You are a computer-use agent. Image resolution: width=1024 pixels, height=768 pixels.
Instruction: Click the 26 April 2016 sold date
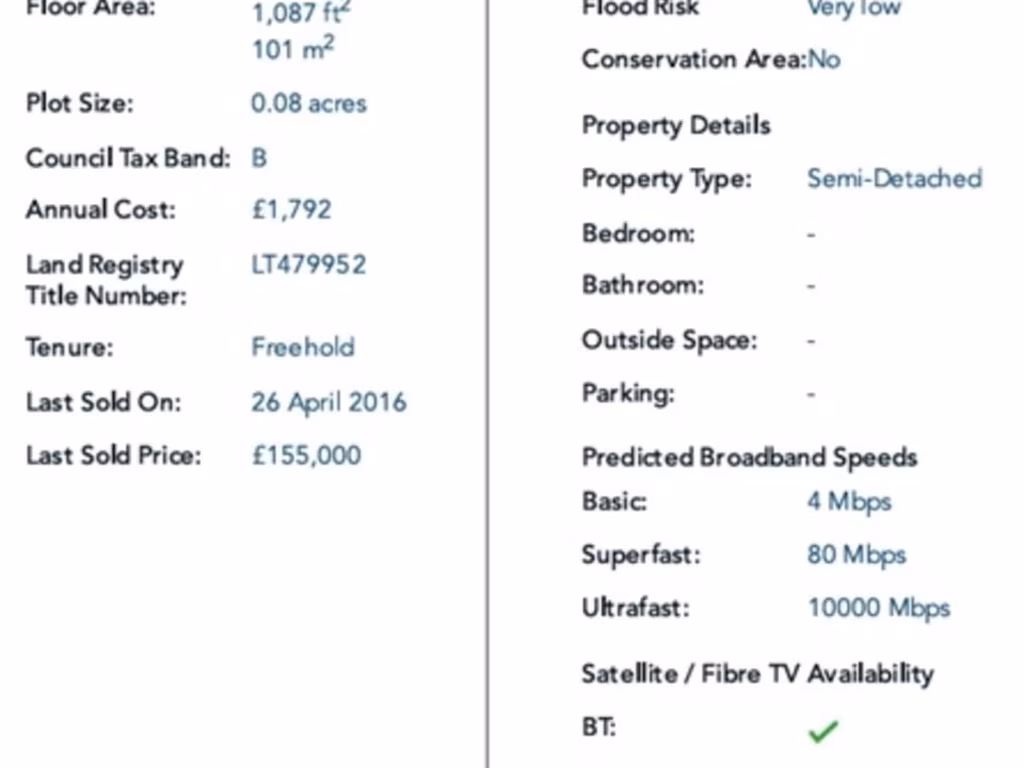(328, 402)
